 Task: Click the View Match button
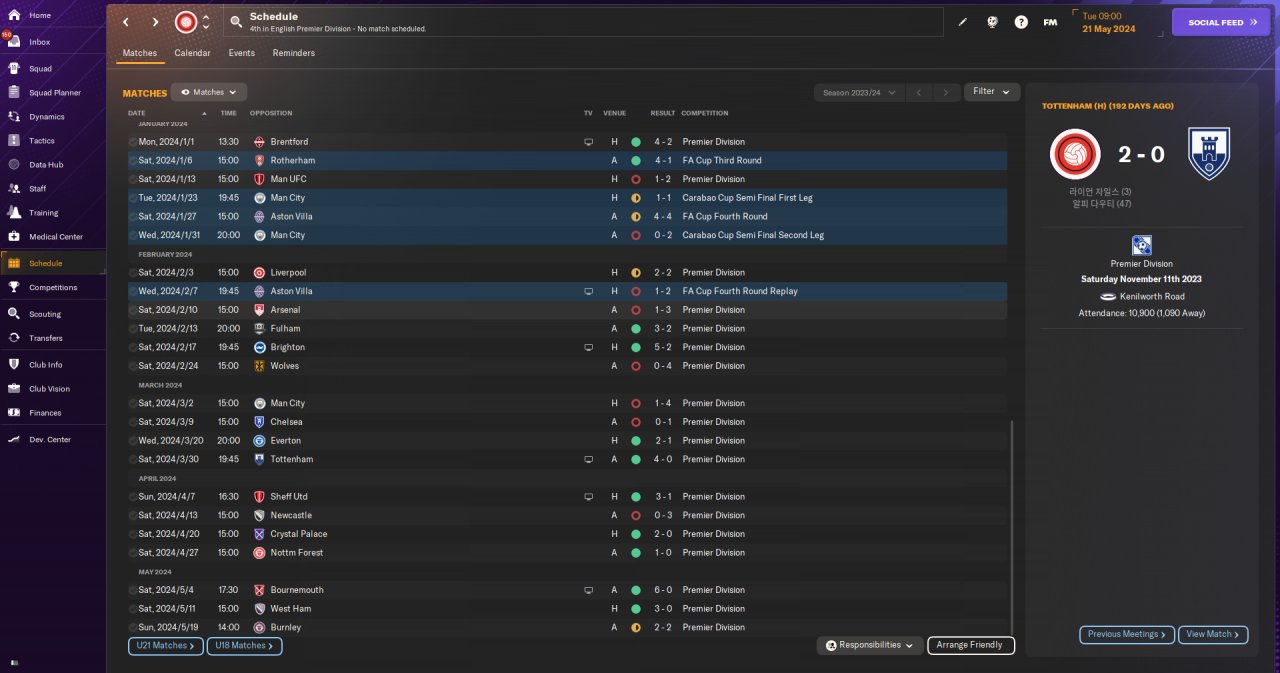click(1214, 634)
